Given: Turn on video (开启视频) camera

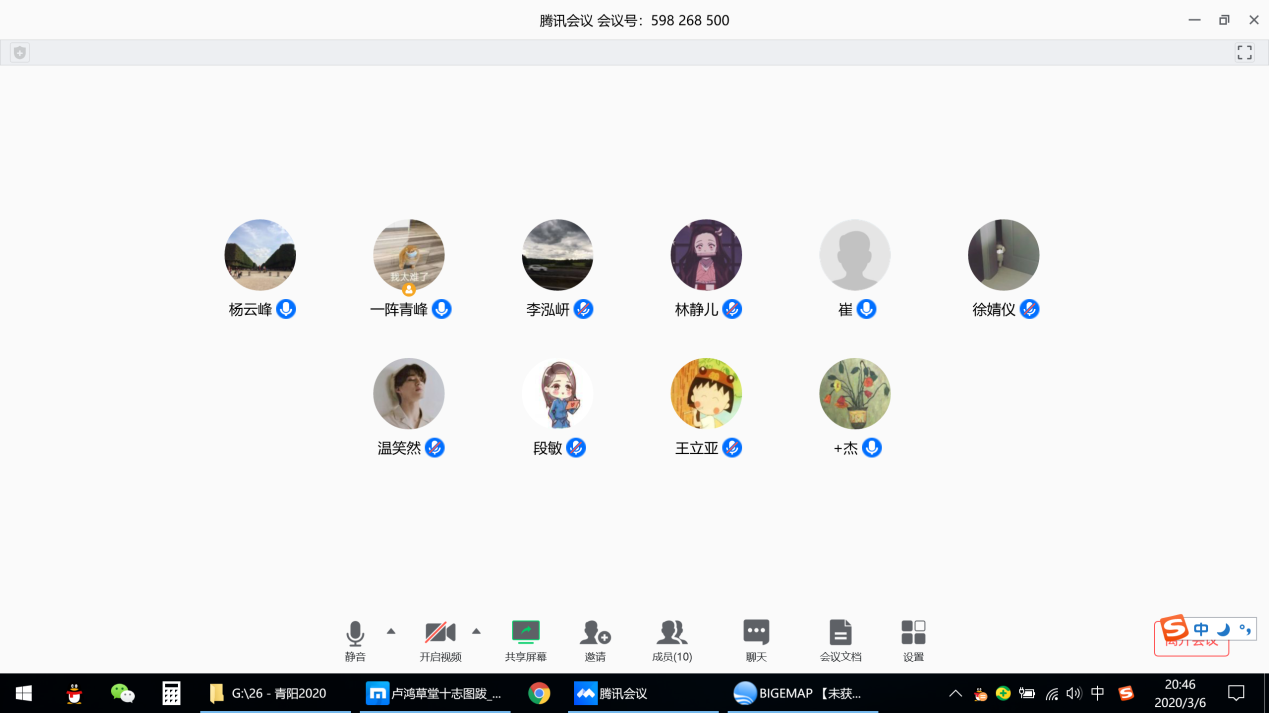Looking at the screenshot, I should click(440, 633).
